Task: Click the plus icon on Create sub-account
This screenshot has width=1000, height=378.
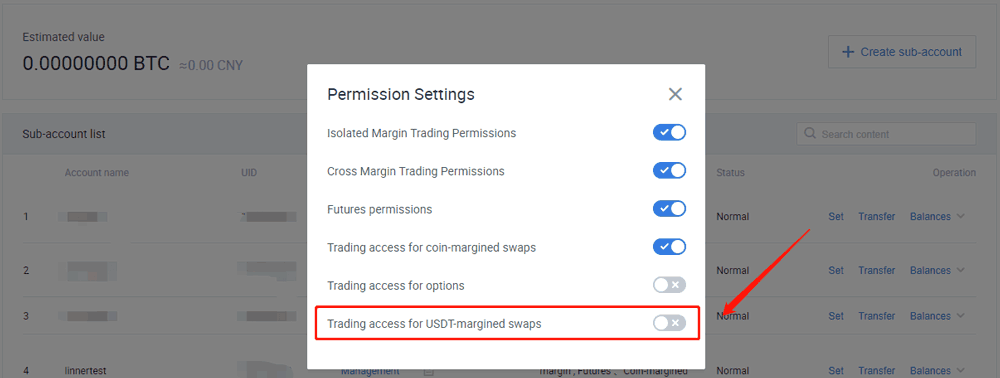Action: pos(848,52)
